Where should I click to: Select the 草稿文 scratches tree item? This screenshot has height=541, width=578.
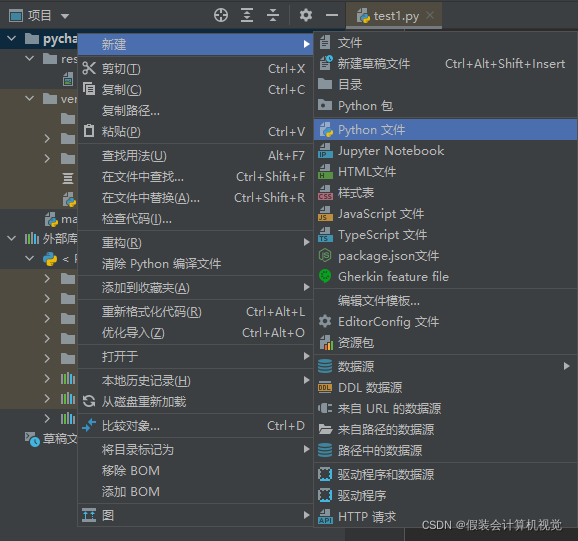coord(51,439)
